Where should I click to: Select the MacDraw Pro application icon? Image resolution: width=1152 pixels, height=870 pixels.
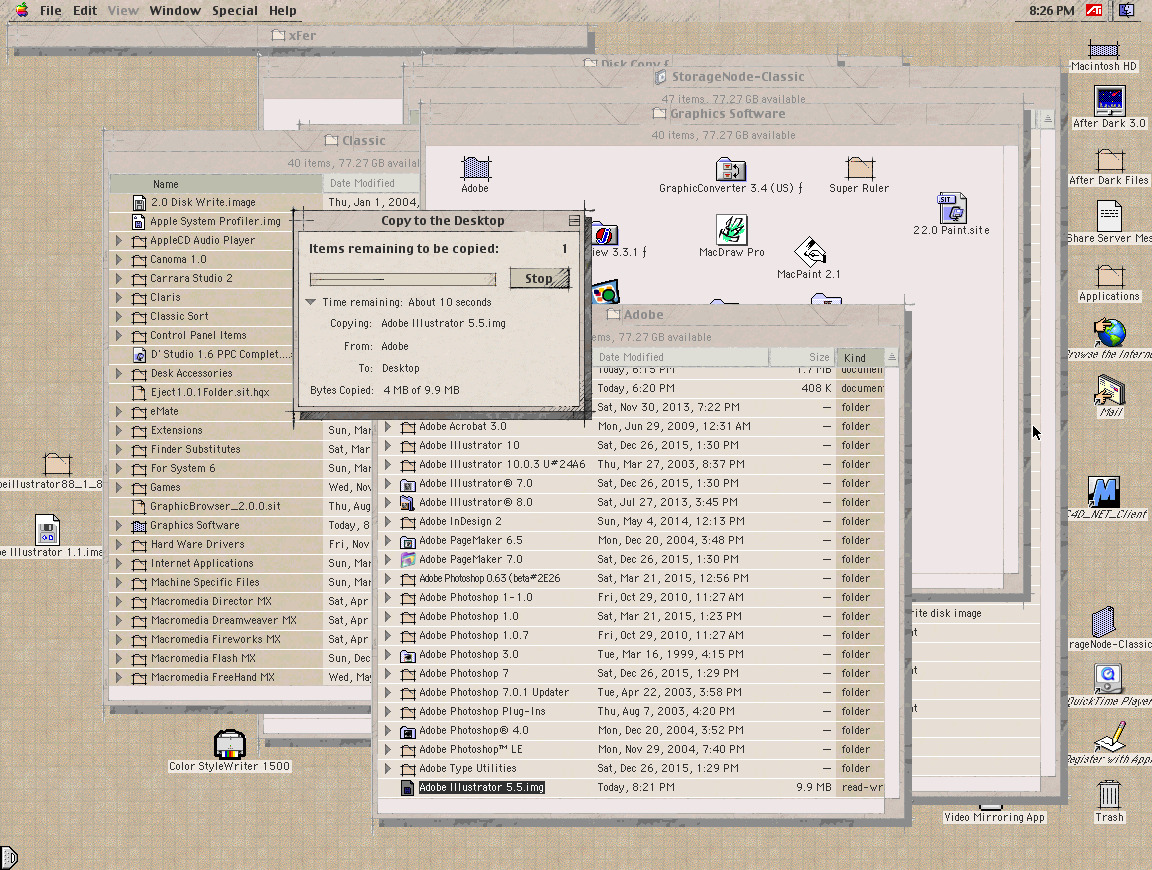[731, 229]
